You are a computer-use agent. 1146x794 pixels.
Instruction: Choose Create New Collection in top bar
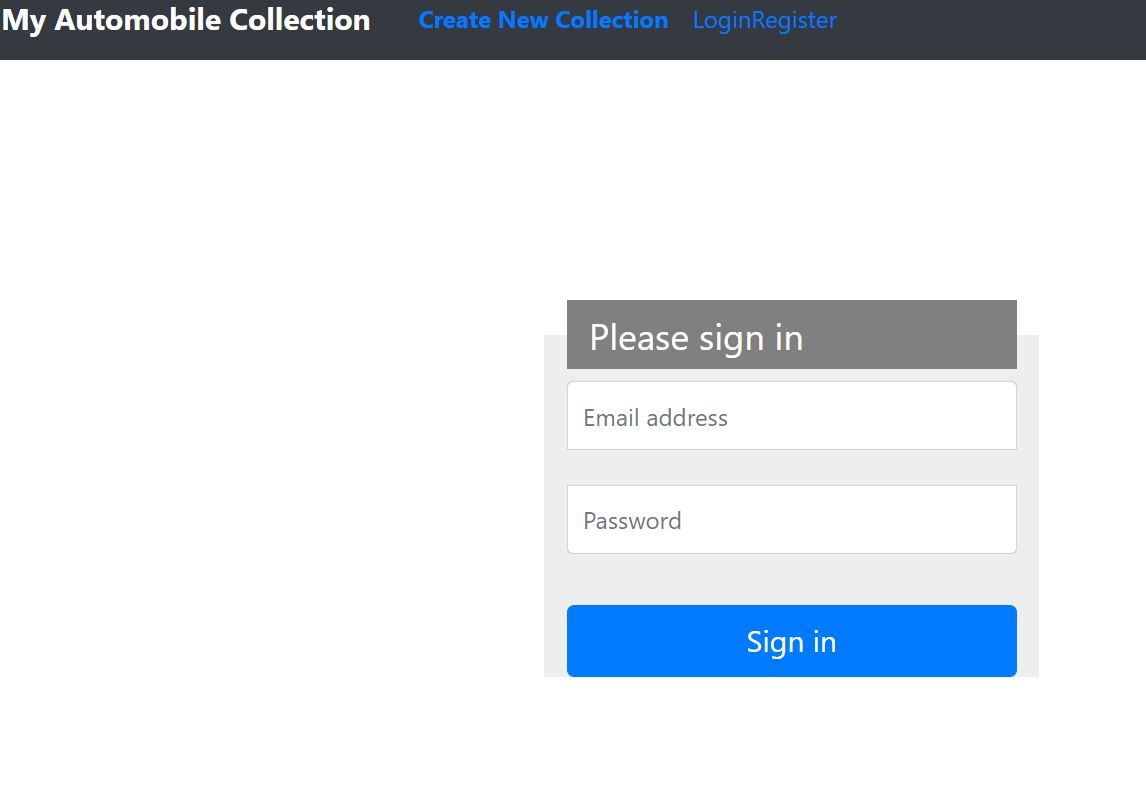tap(543, 20)
